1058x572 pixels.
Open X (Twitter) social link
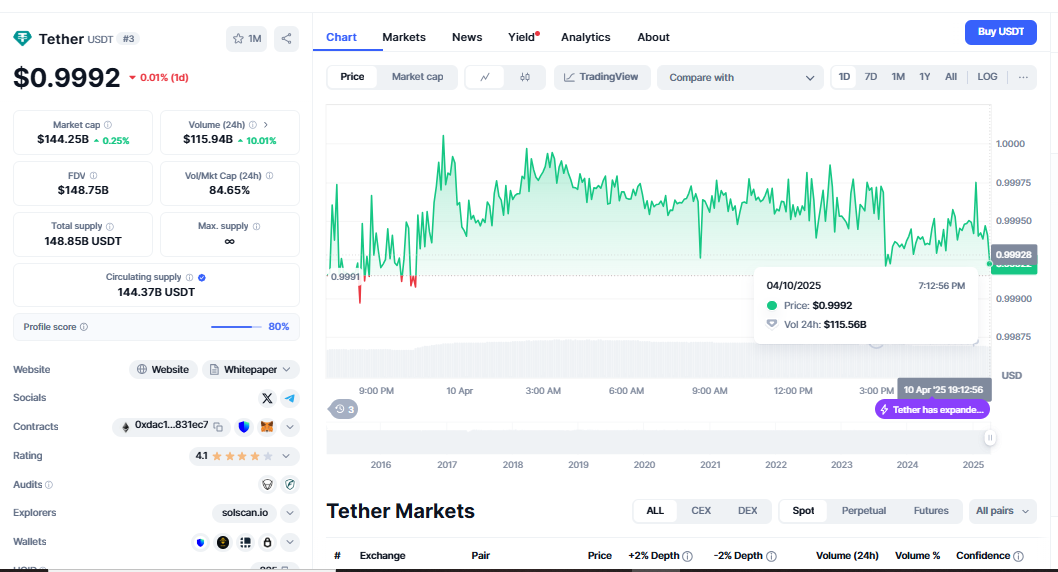click(x=267, y=398)
